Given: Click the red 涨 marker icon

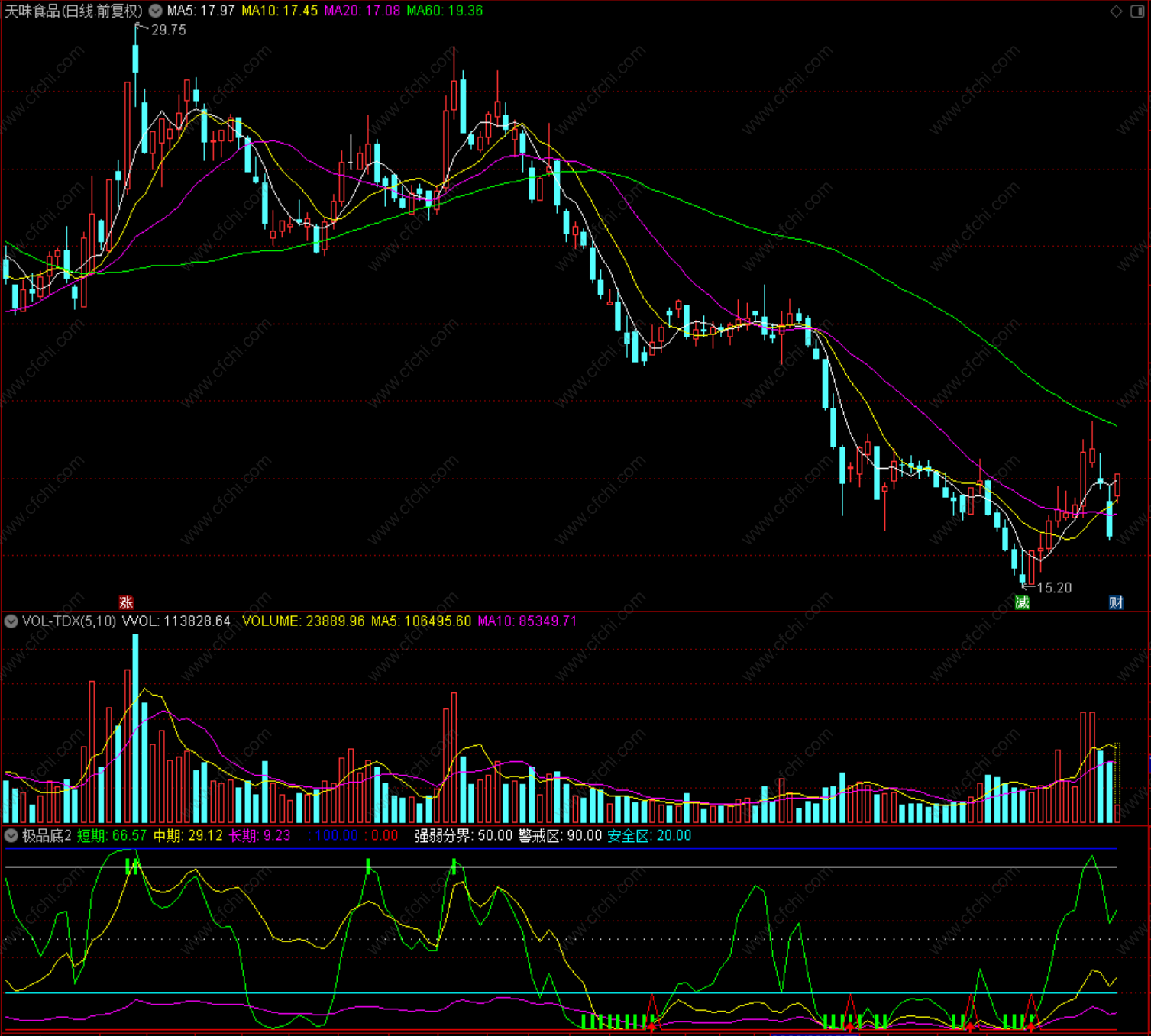Looking at the screenshot, I should tap(126, 603).
